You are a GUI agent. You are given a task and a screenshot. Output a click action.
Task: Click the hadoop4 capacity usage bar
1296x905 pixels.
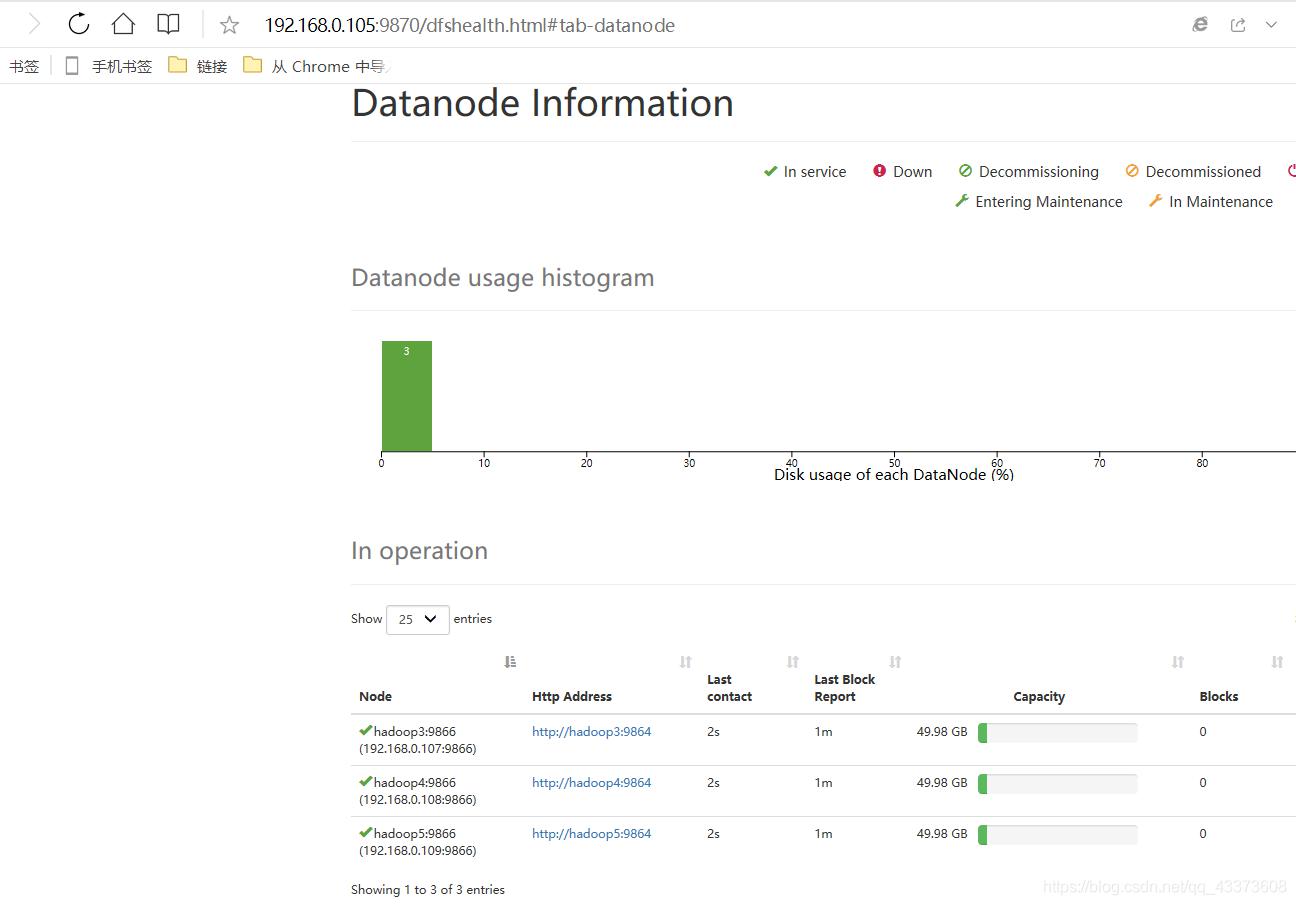tap(1057, 784)
